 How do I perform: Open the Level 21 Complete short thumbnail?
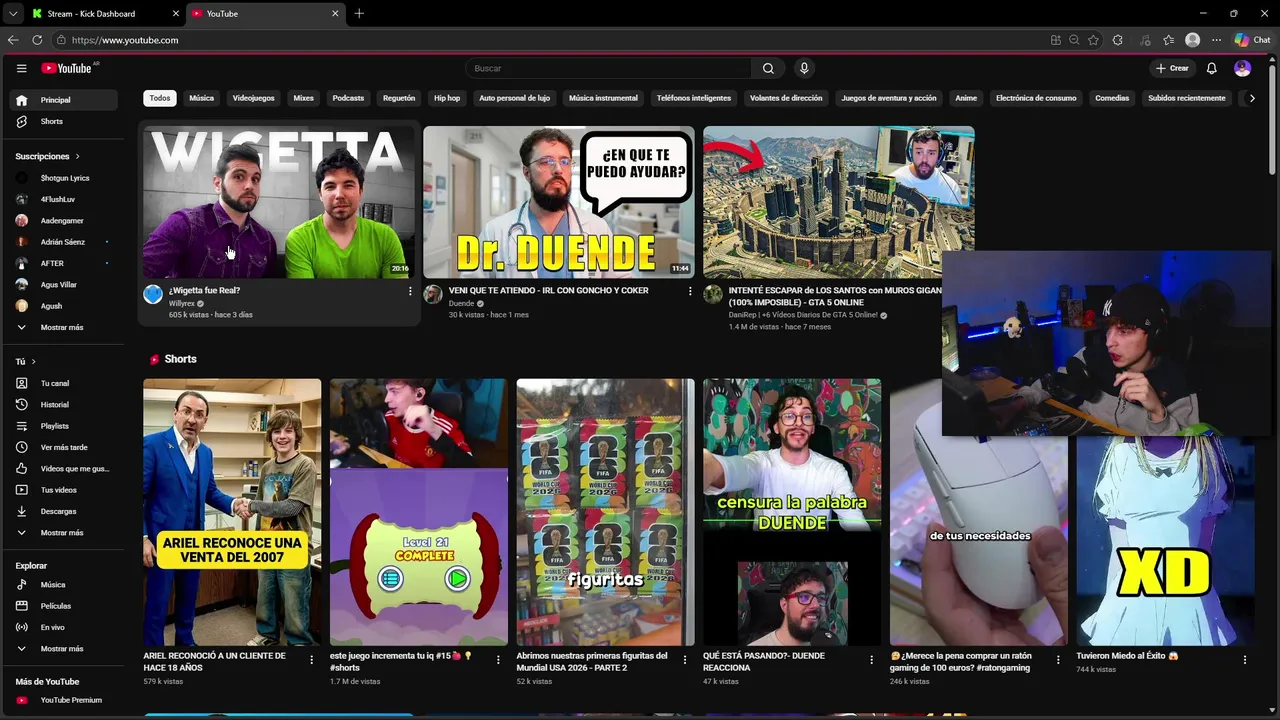418,512
